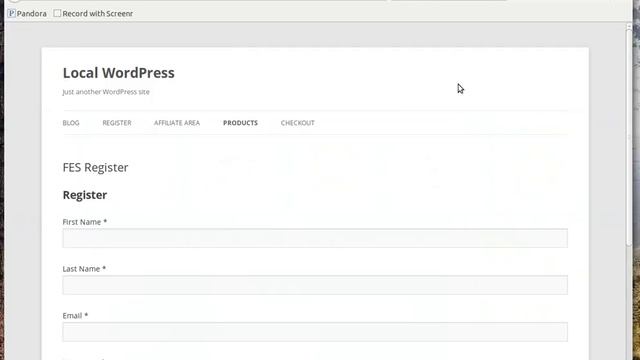Image resolution: width=640 pixels, height=360 pixels.
Task: Open the Checkout menu item
Action: [298, 123]
